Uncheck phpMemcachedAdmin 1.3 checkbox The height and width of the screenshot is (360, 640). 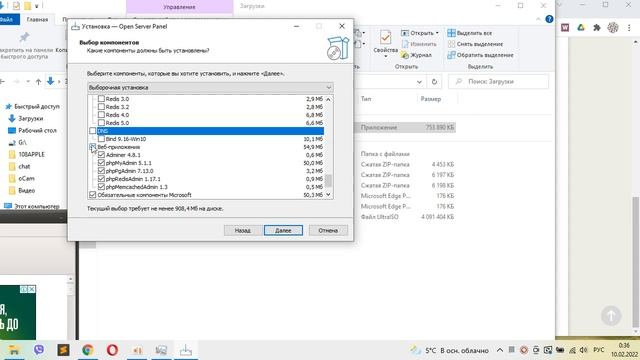tap(101, 187)
